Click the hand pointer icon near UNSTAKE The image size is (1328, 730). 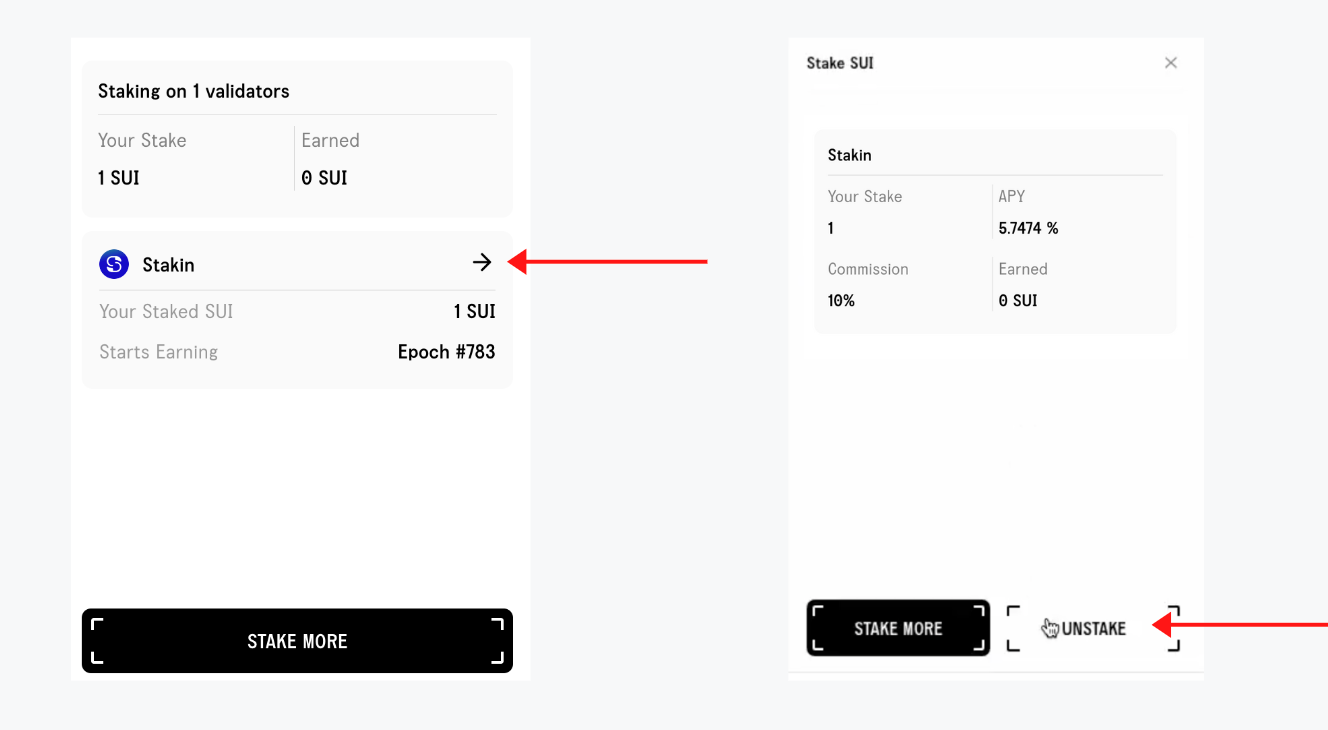pyautogui.click(x=1050, y=628)
